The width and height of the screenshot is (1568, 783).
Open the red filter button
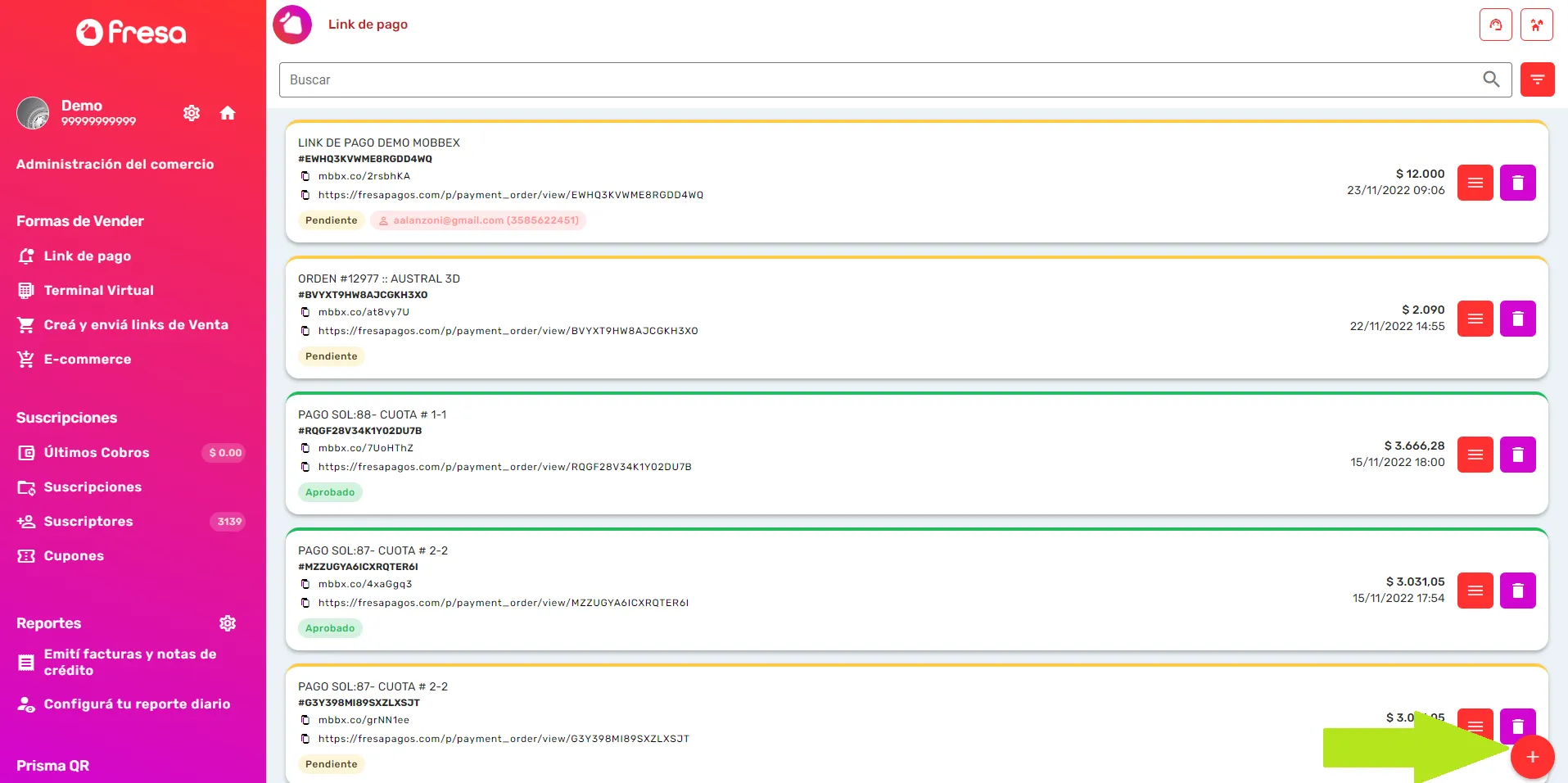coord(1537,79)
